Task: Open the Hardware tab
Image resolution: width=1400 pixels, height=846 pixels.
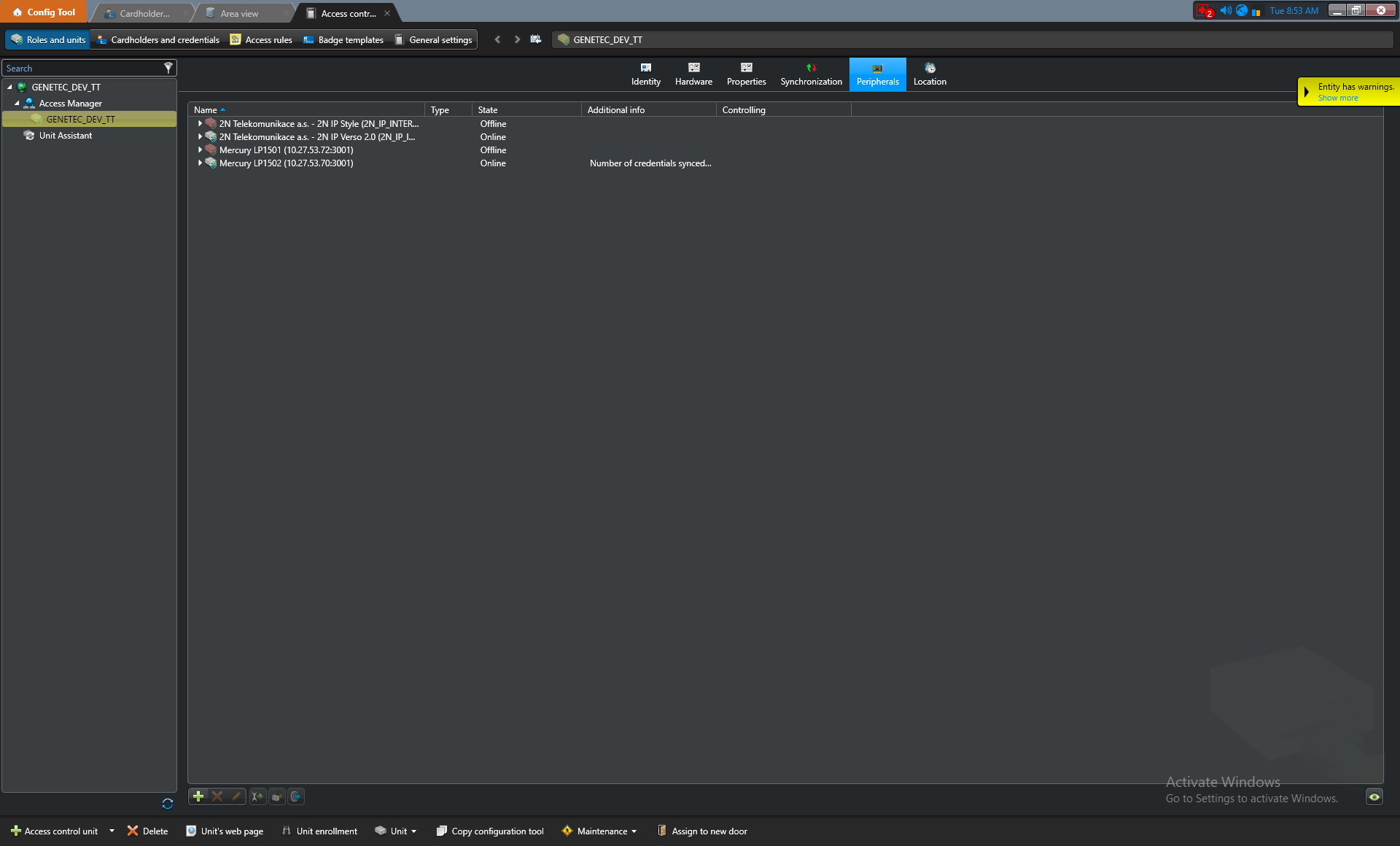Action: (x=693, y=74)
